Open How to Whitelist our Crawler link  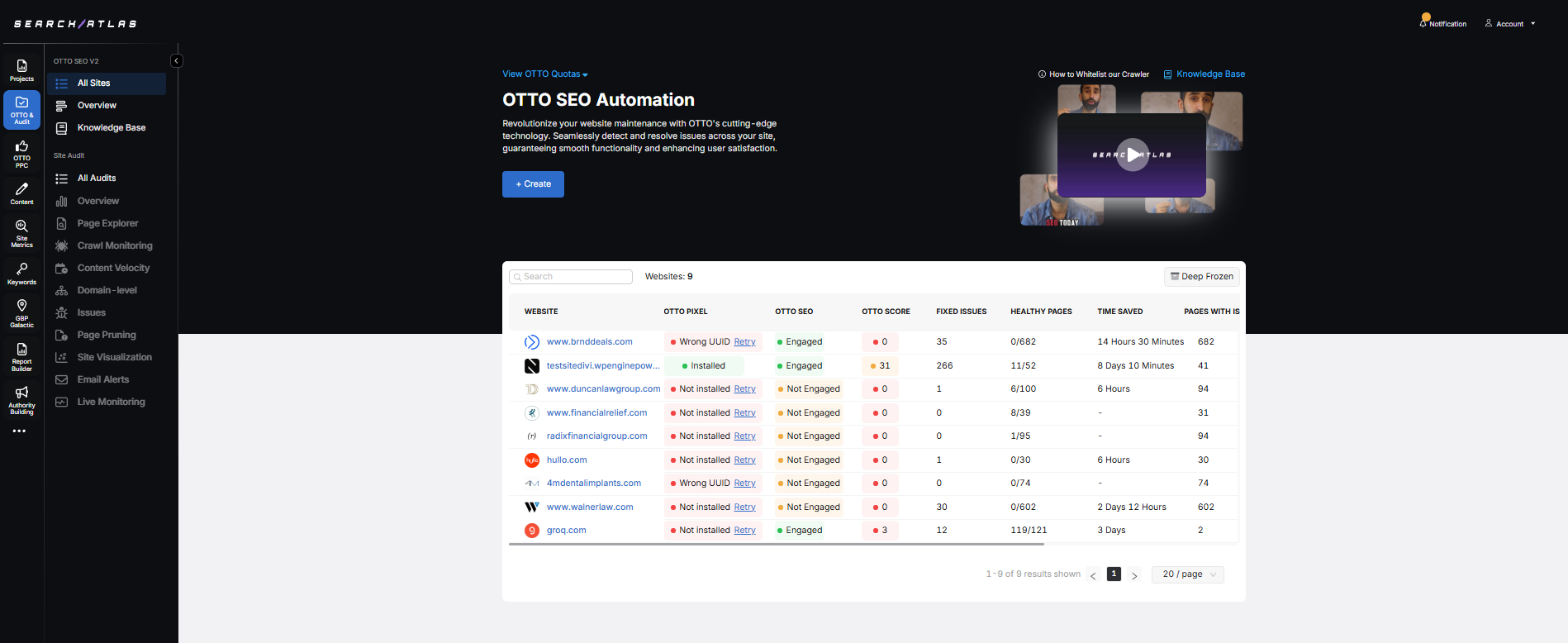pyautogui.click(x=1093, y=74)
